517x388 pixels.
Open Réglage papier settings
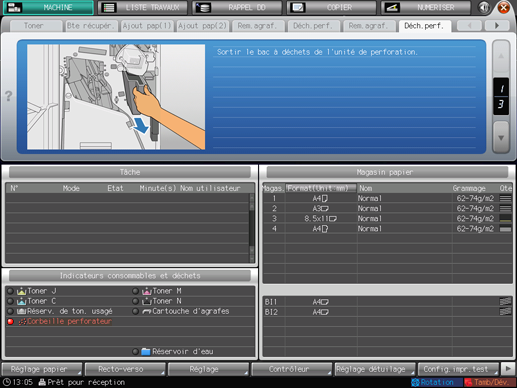pos(42,369)
